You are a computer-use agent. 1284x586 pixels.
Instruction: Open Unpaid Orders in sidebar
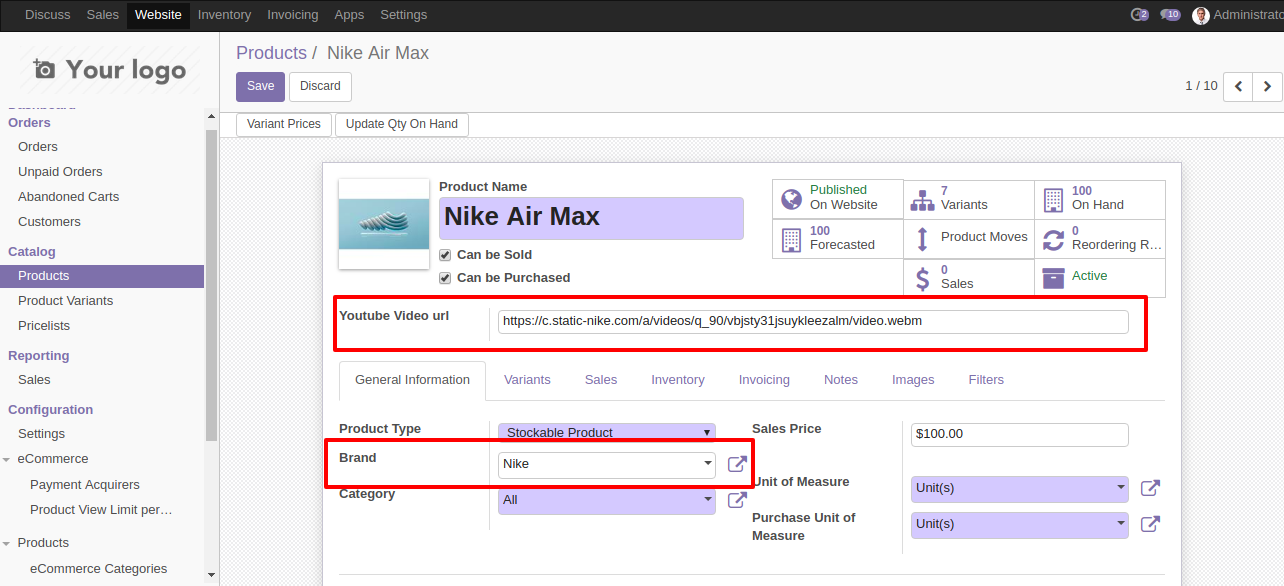(60, 172)
